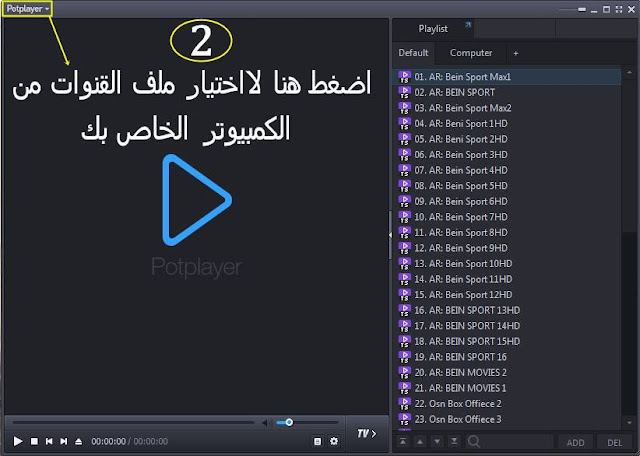Select '08. AR: Bein Sport 5HD'
The image size is (640, 456).
[509, 186]
